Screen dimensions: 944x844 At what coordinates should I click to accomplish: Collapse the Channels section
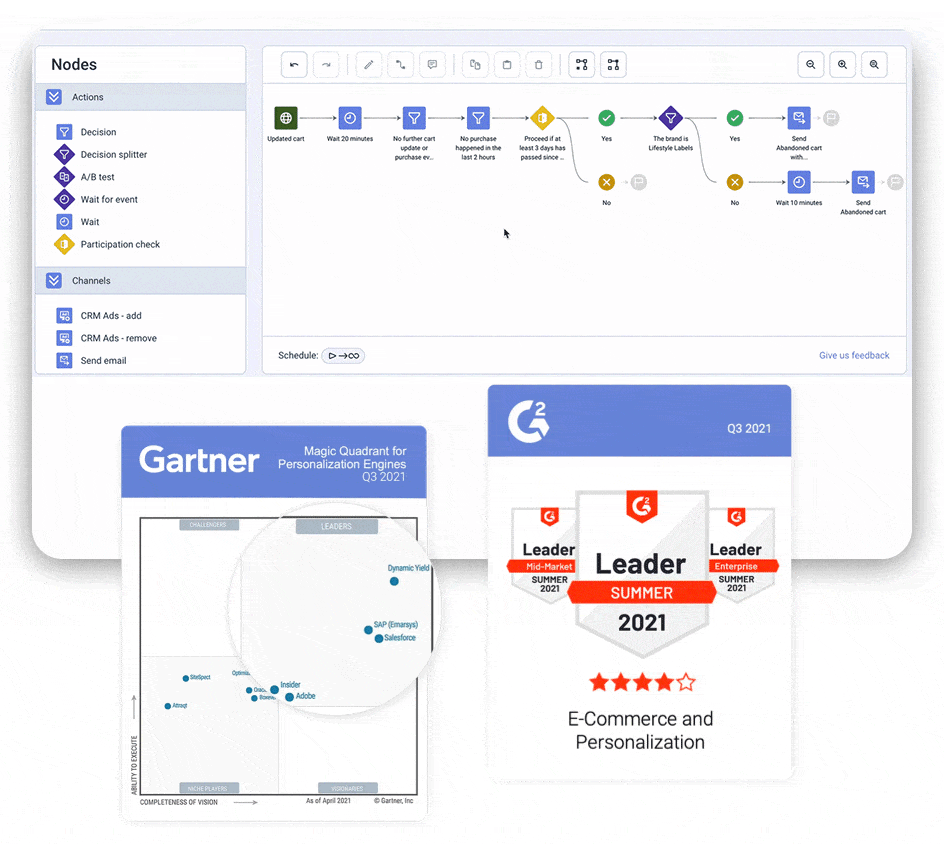click(x=54, y=281)
